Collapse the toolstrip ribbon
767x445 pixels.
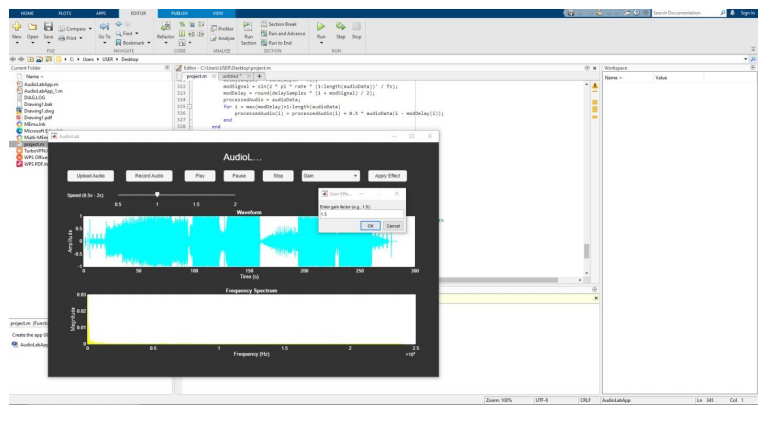(x=753, y=49)
